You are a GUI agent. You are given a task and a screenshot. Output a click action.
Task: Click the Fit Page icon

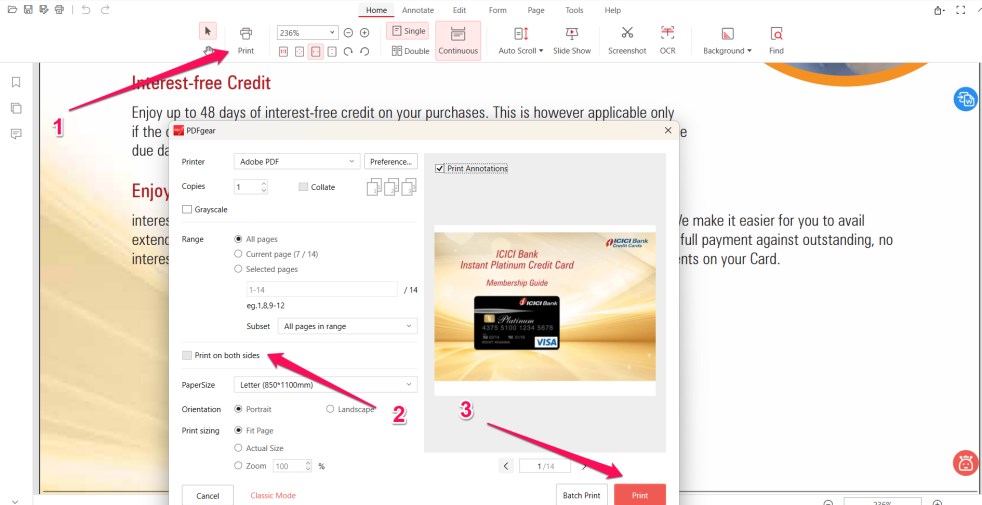(299, 51)
